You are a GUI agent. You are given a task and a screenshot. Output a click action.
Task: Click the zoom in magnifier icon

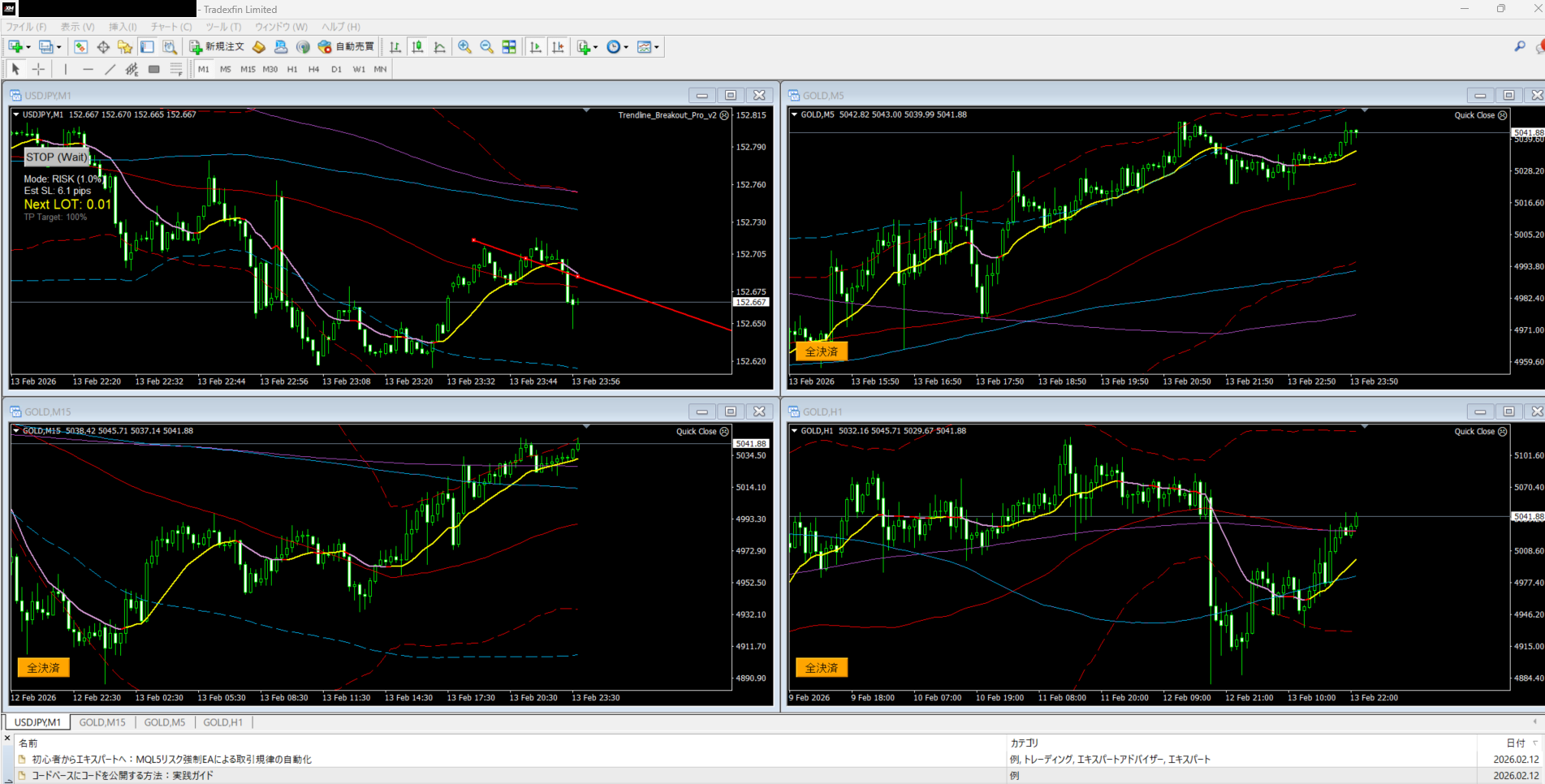(464, 47)
